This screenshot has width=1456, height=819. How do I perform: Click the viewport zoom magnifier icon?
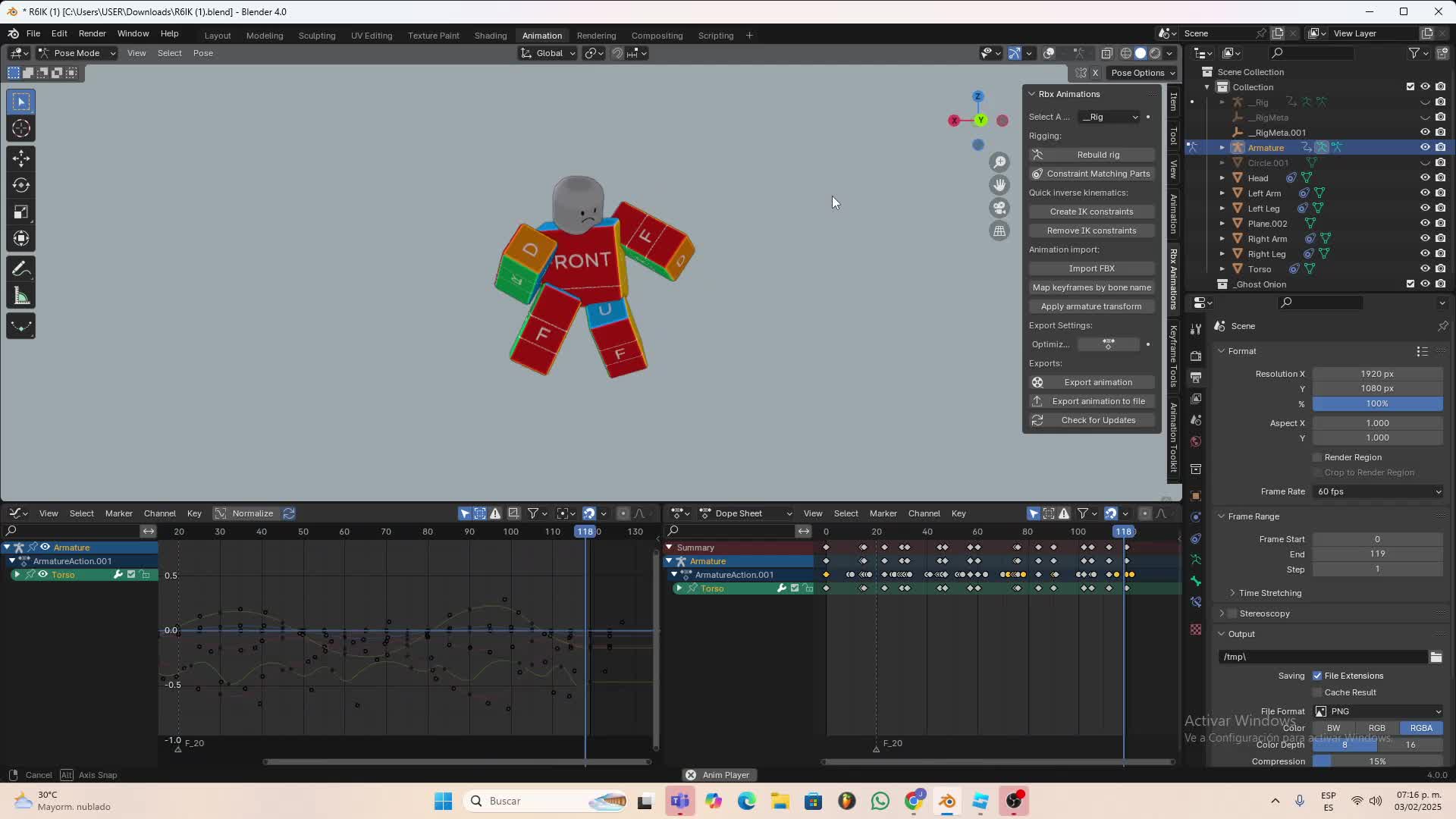999,162
